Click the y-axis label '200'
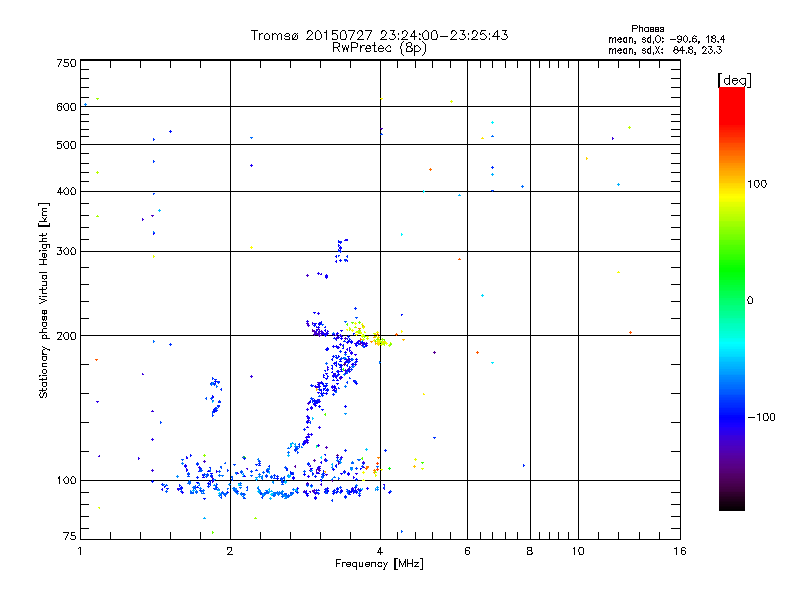 point(66,336)
